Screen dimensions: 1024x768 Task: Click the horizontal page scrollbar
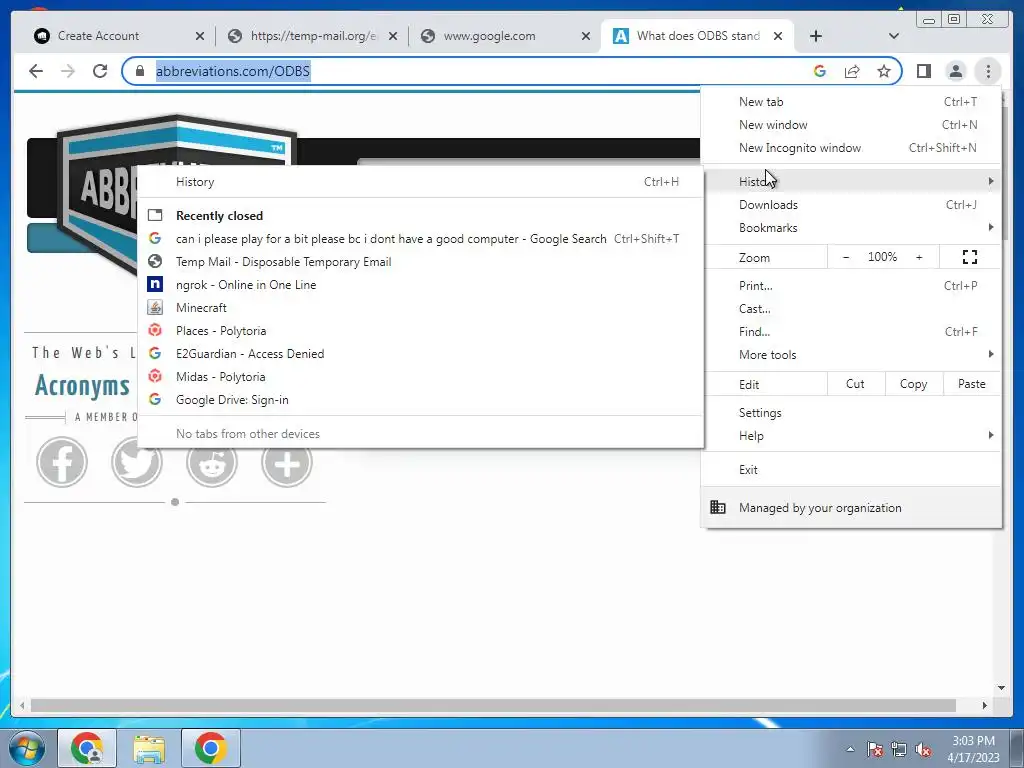point(493,705)
